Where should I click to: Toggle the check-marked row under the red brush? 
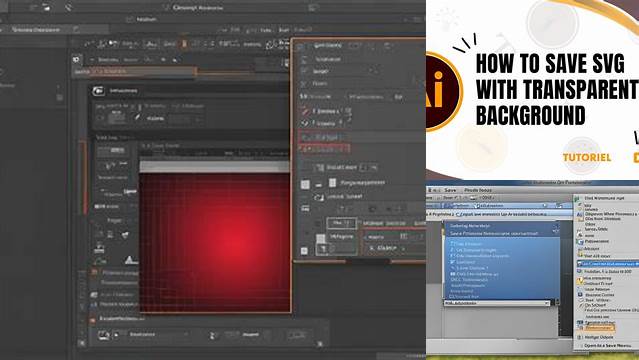click(322, 123)
